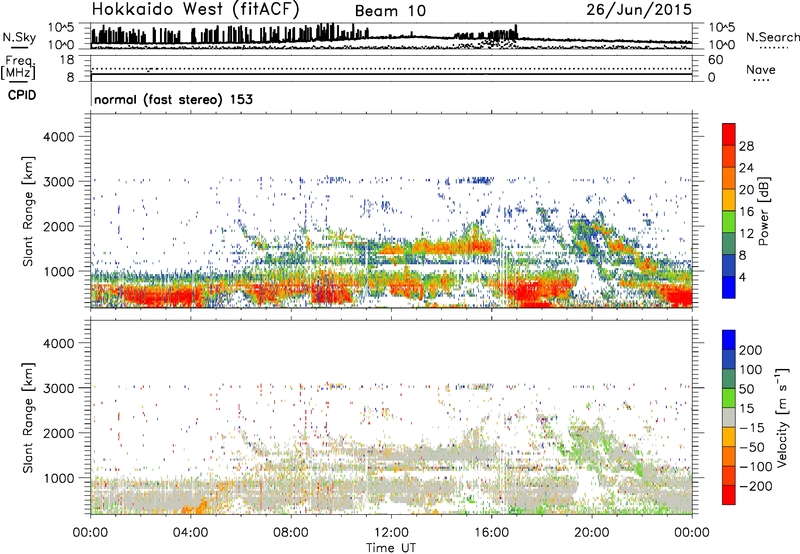Screen dimensions: 800x554
Task: Pick the teal 8–12 dB power colorbar segment
Action: tap(729, 243)
